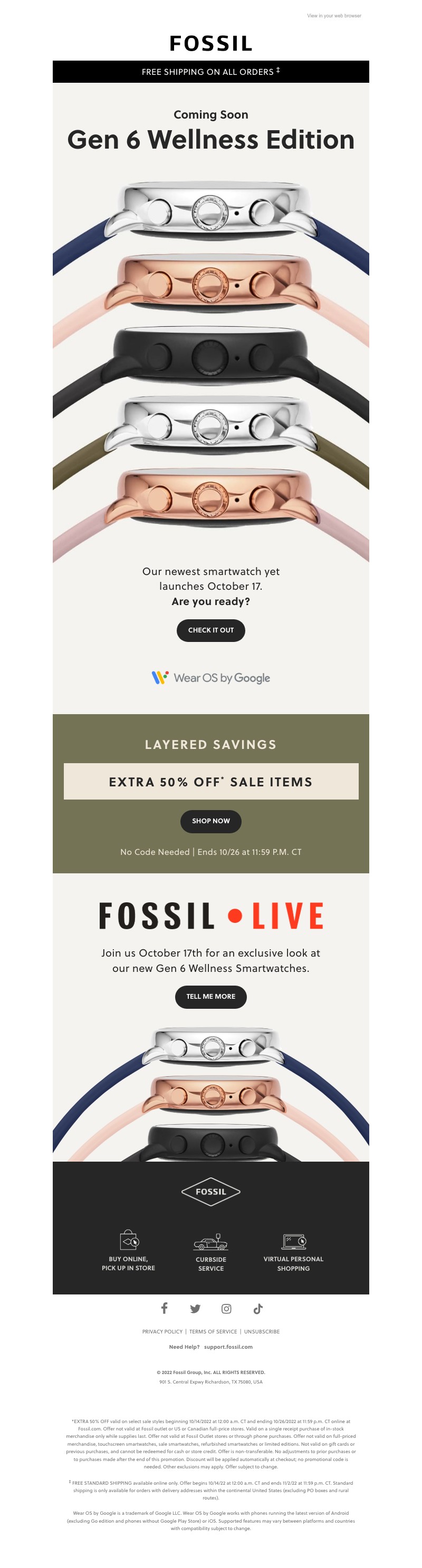Image resolution: width=422 pixels, height=1568 pixels.
Task: Open the Terms of Service link
Action: click(213, 1331)
